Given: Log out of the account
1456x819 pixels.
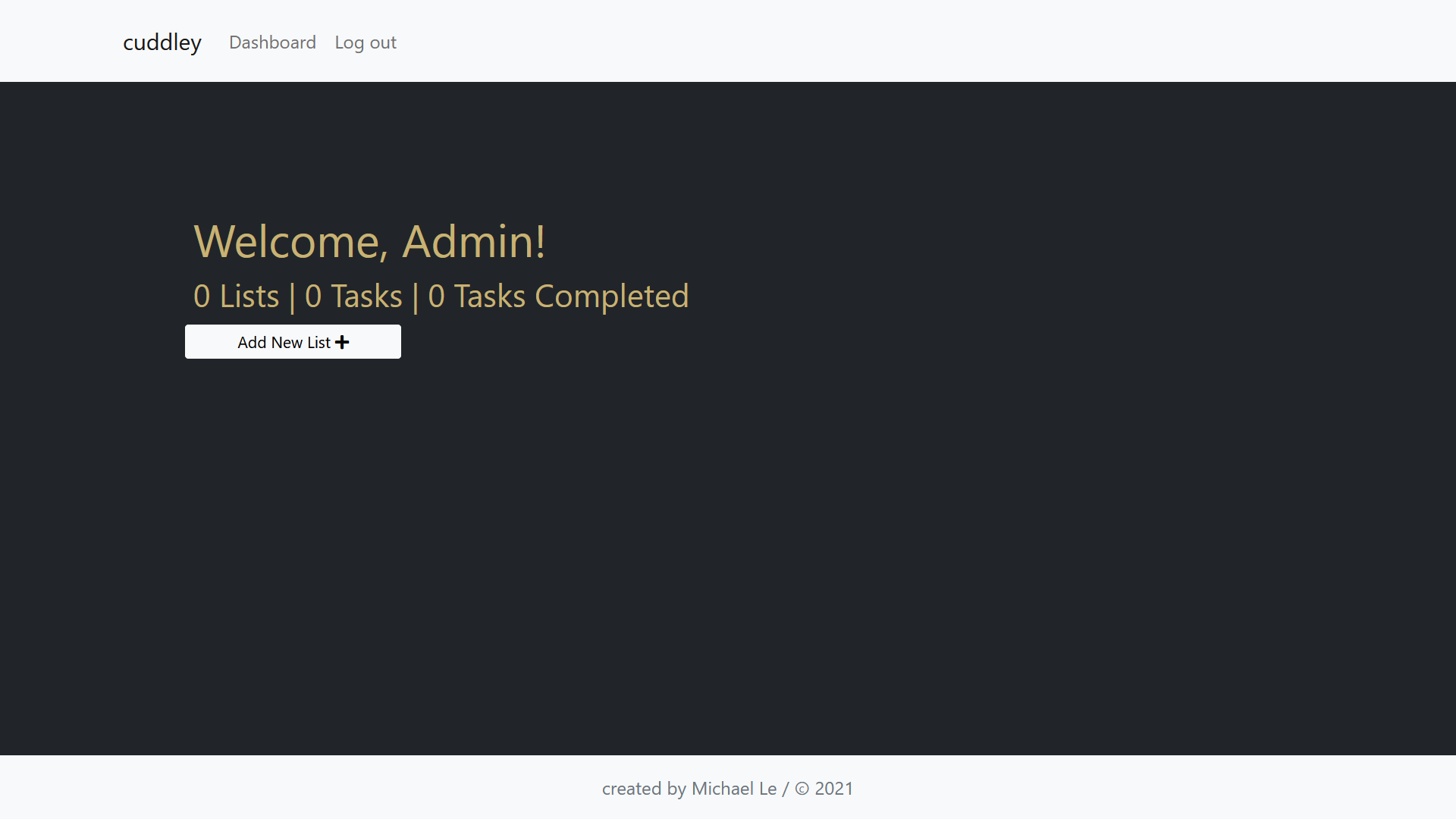Looking at the screenshot, I should [366, 42].
